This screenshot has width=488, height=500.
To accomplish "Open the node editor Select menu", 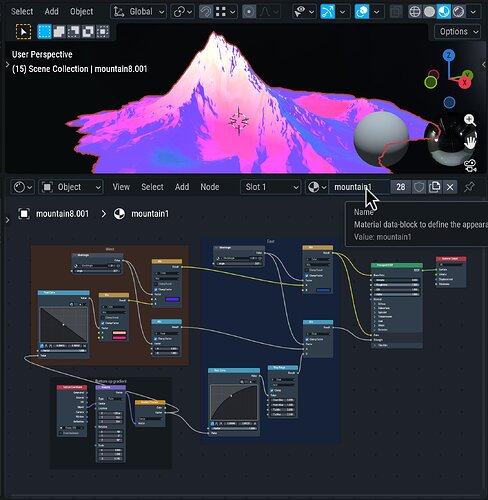I will tap(152, 187).
